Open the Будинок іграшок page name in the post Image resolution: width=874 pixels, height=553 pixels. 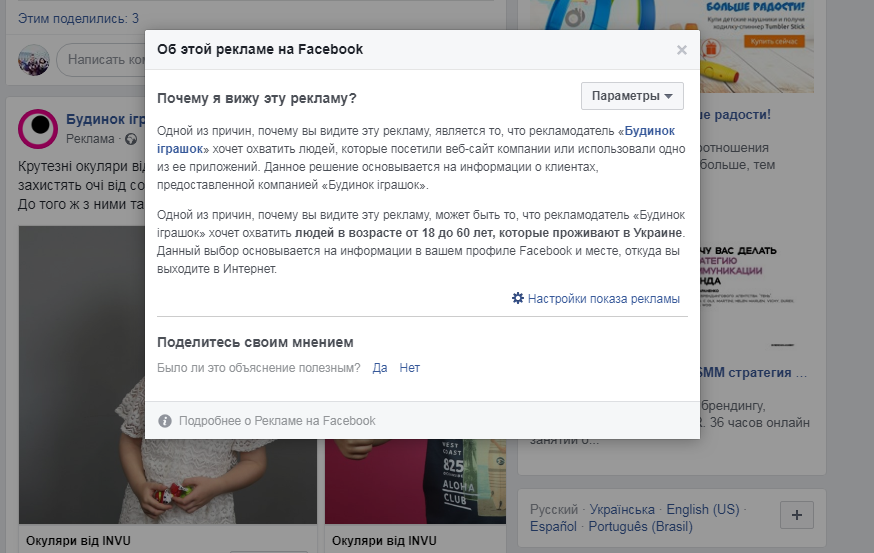(105, 119)
